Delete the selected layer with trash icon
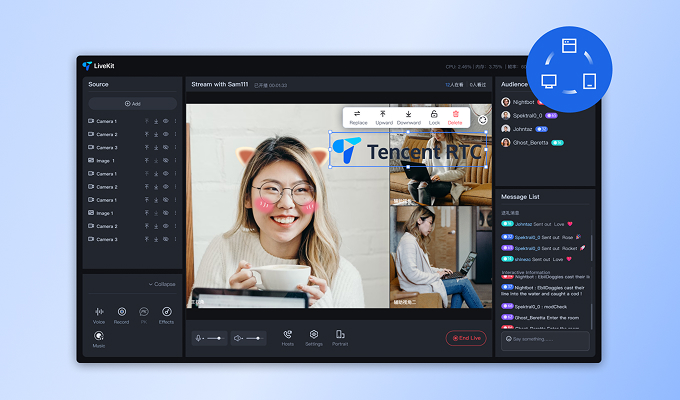The image size is (680, 400). (455, 117)
